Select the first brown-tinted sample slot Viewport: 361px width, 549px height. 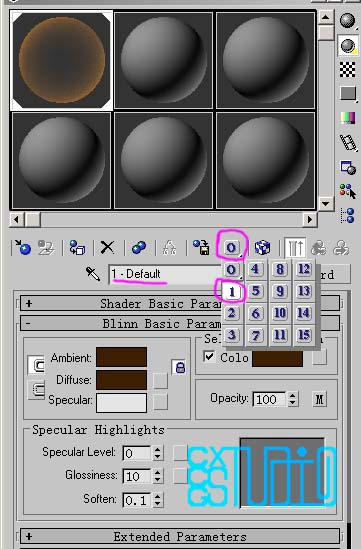click(62, 60)
